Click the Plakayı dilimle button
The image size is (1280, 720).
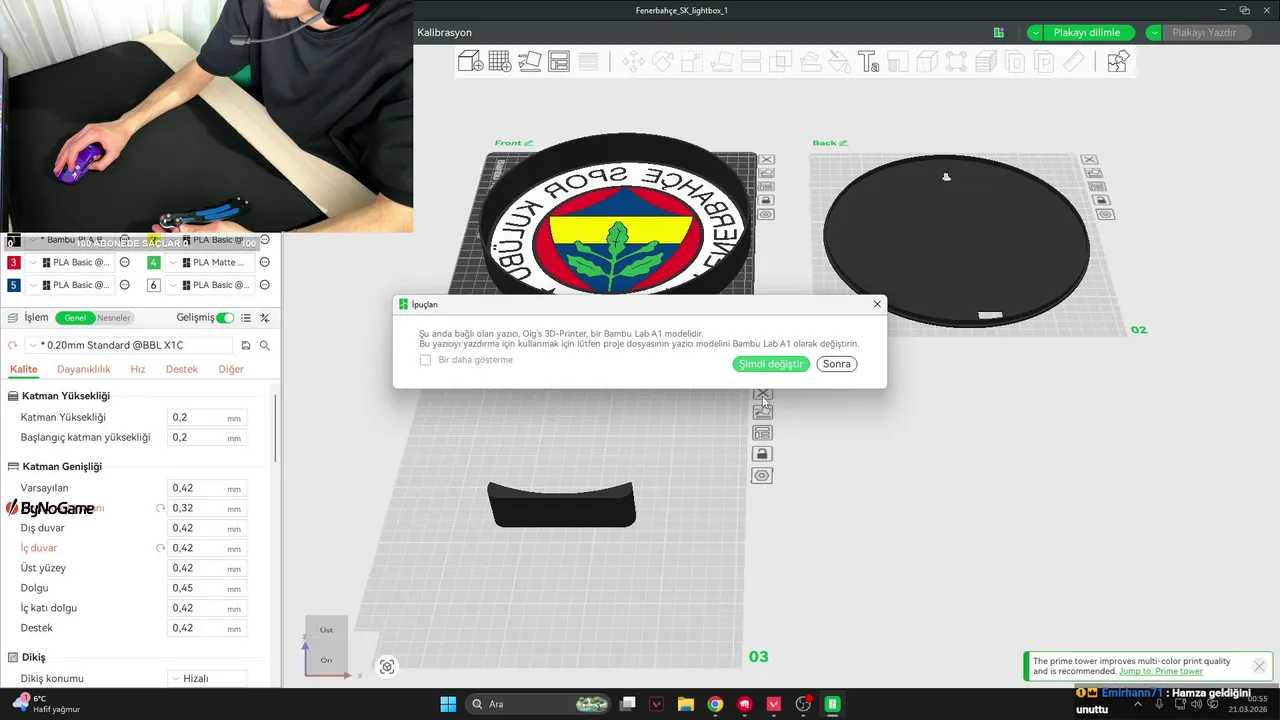click(1088, 33)
